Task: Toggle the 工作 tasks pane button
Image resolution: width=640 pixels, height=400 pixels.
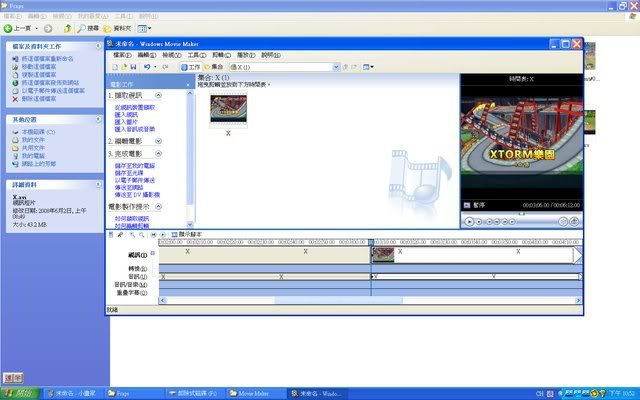Action: (190, 67)
